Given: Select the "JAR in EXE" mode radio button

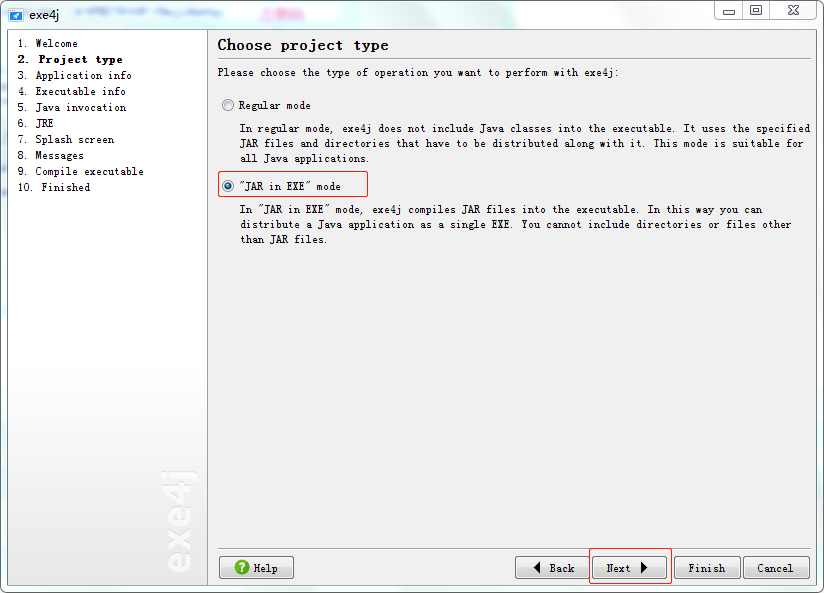Looking at the screenshot, I should [228, 186].
